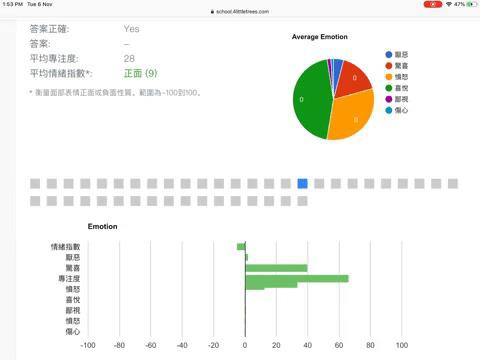Image resolution: width=480 pixels, height=360 pixels.
Task: Click the '專注度' bar chart row label
Action: pyautogui.click(x=69, y=279)
